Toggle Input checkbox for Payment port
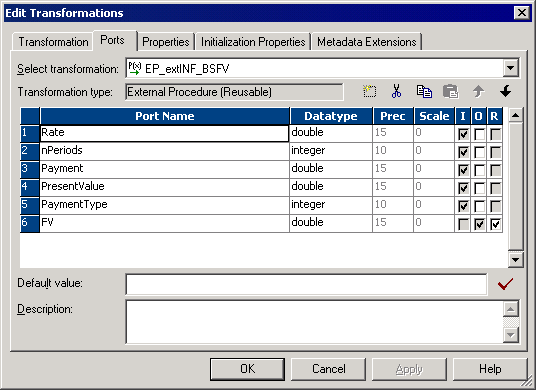The height and width of the screenshot is (390, 536). [463, 170]
